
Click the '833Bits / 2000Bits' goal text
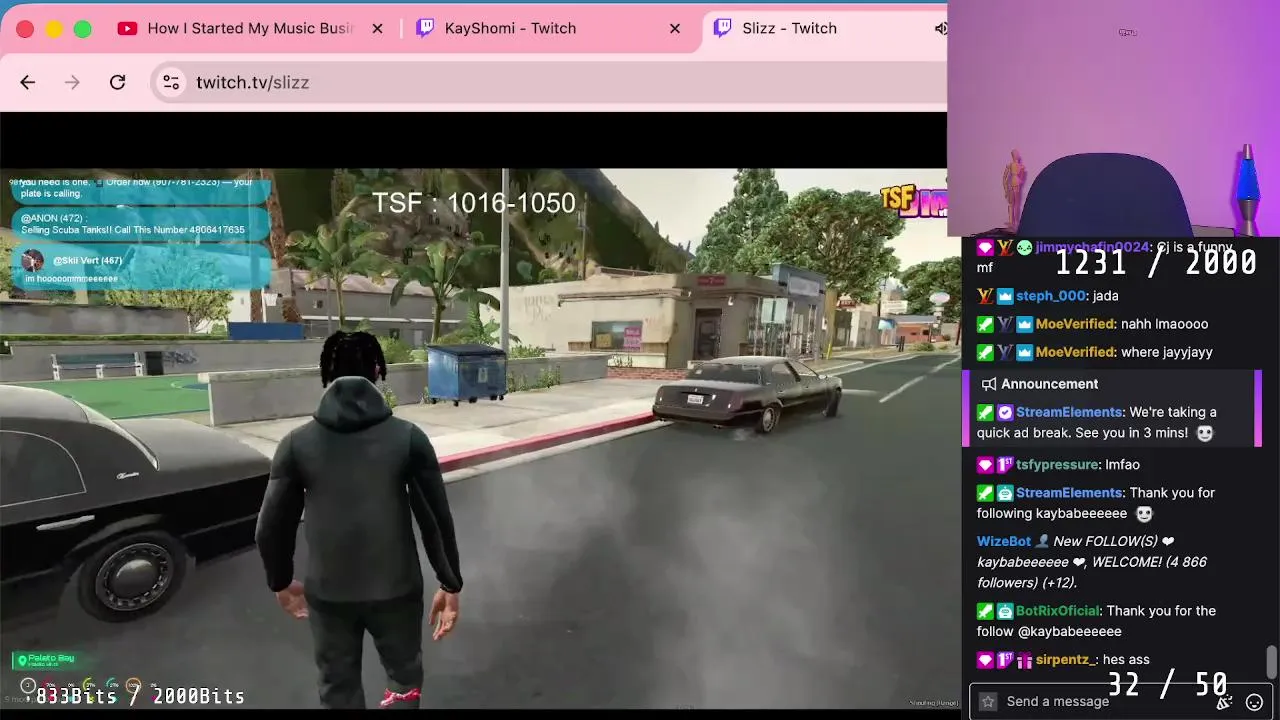tap(140, 696)
